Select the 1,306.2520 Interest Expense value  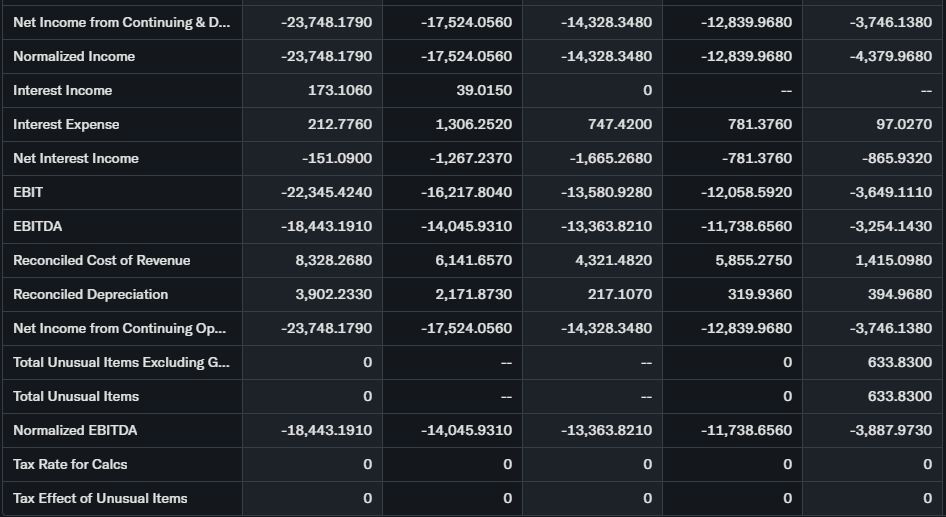point(474,125)
